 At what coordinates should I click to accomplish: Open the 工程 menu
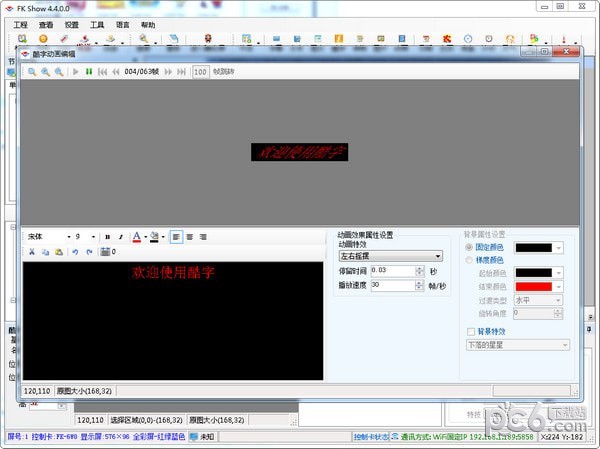21,25
